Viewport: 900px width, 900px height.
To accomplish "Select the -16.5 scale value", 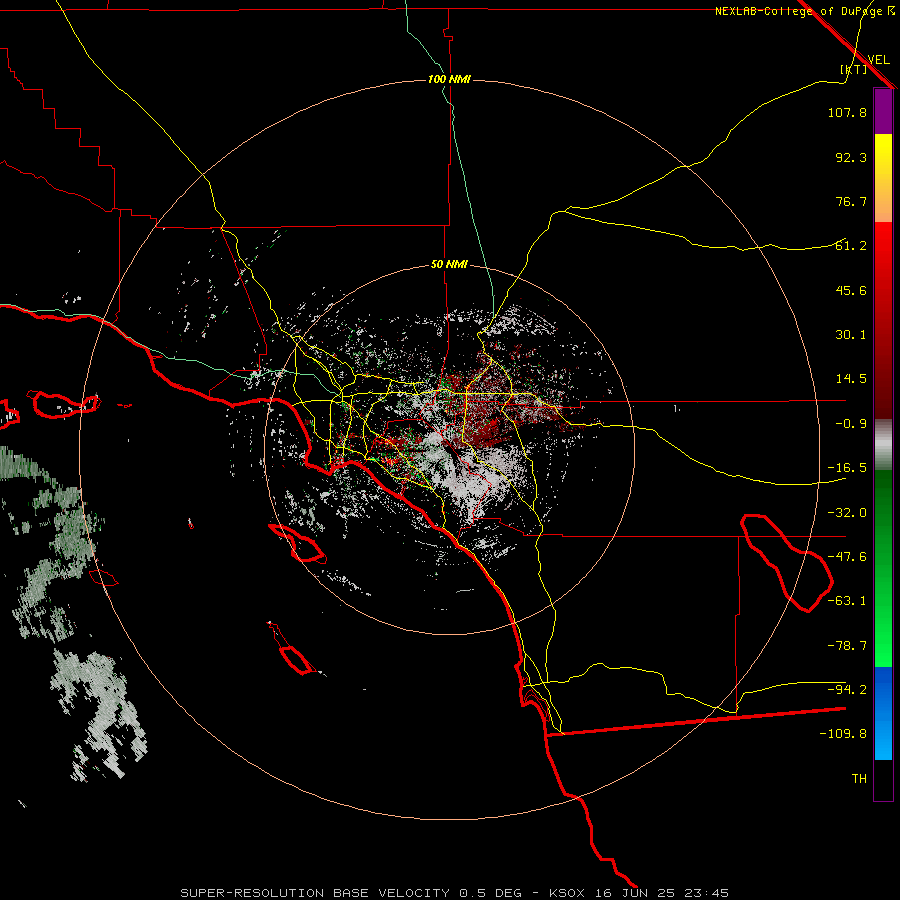I will tap(847, 468).
